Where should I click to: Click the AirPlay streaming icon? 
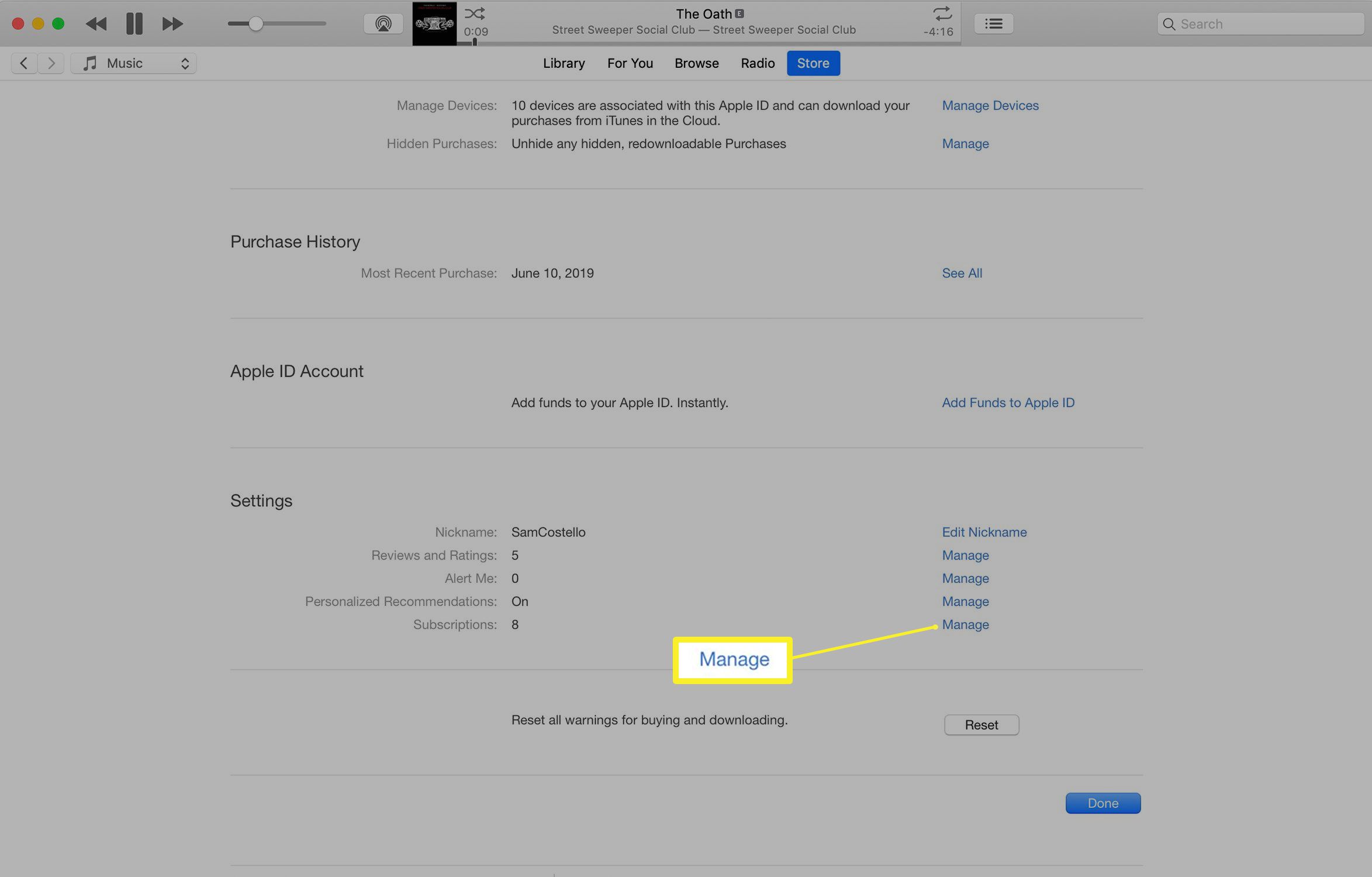pos(382,22)
